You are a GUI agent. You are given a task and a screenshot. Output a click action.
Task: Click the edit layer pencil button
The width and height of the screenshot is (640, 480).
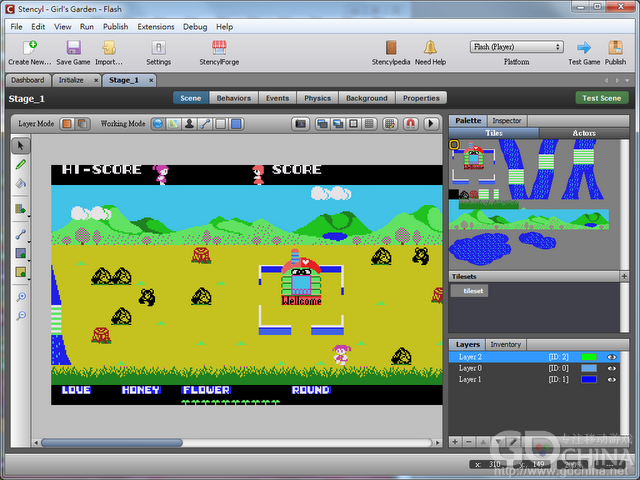coord(513,442)
